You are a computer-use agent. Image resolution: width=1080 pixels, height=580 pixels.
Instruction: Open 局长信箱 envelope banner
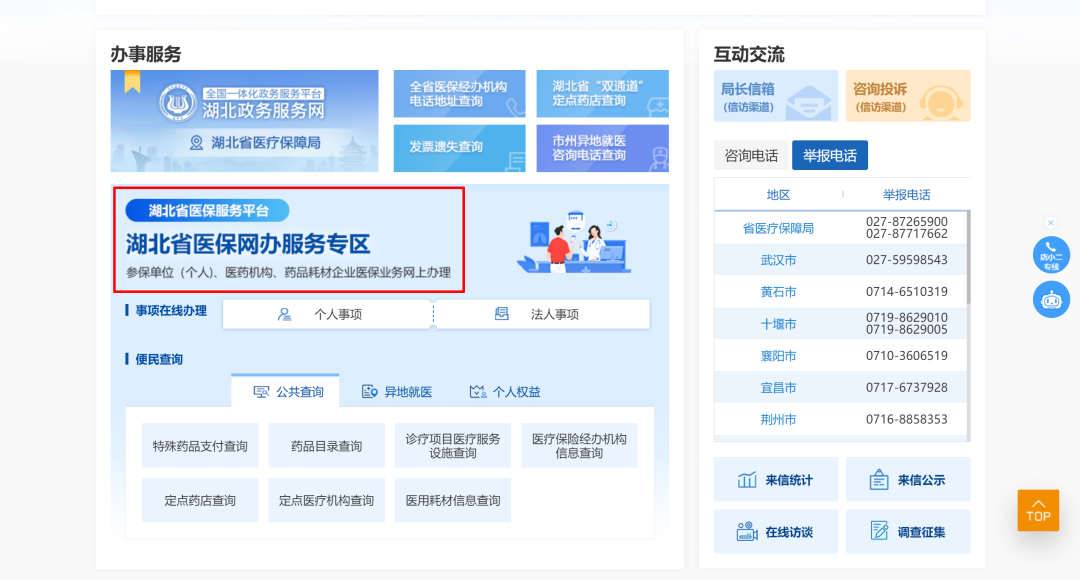click(776, 96)
